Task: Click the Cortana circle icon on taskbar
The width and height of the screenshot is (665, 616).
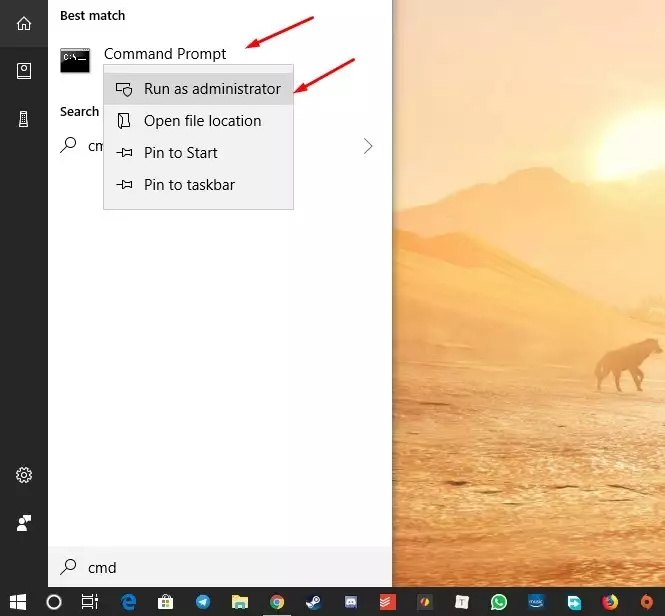Action: [x=54, y=602]
